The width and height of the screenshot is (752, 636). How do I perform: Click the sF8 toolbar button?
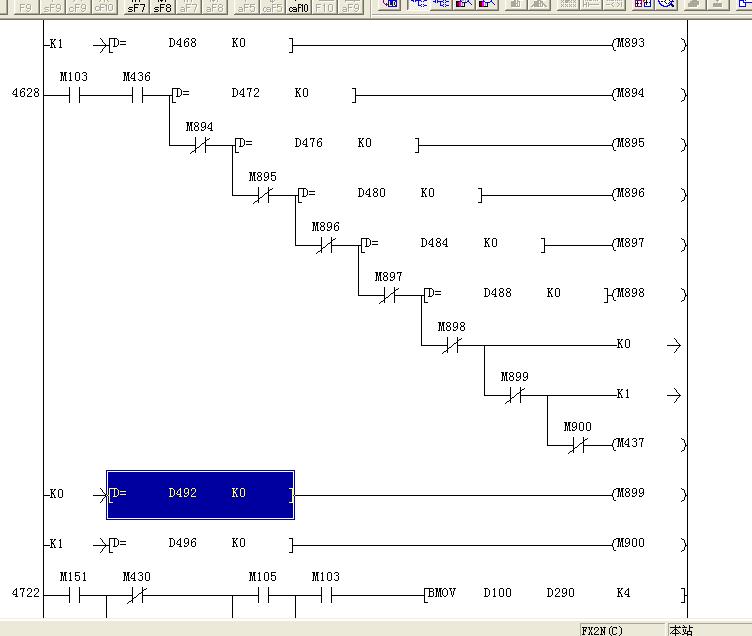[x=163, y=6]
